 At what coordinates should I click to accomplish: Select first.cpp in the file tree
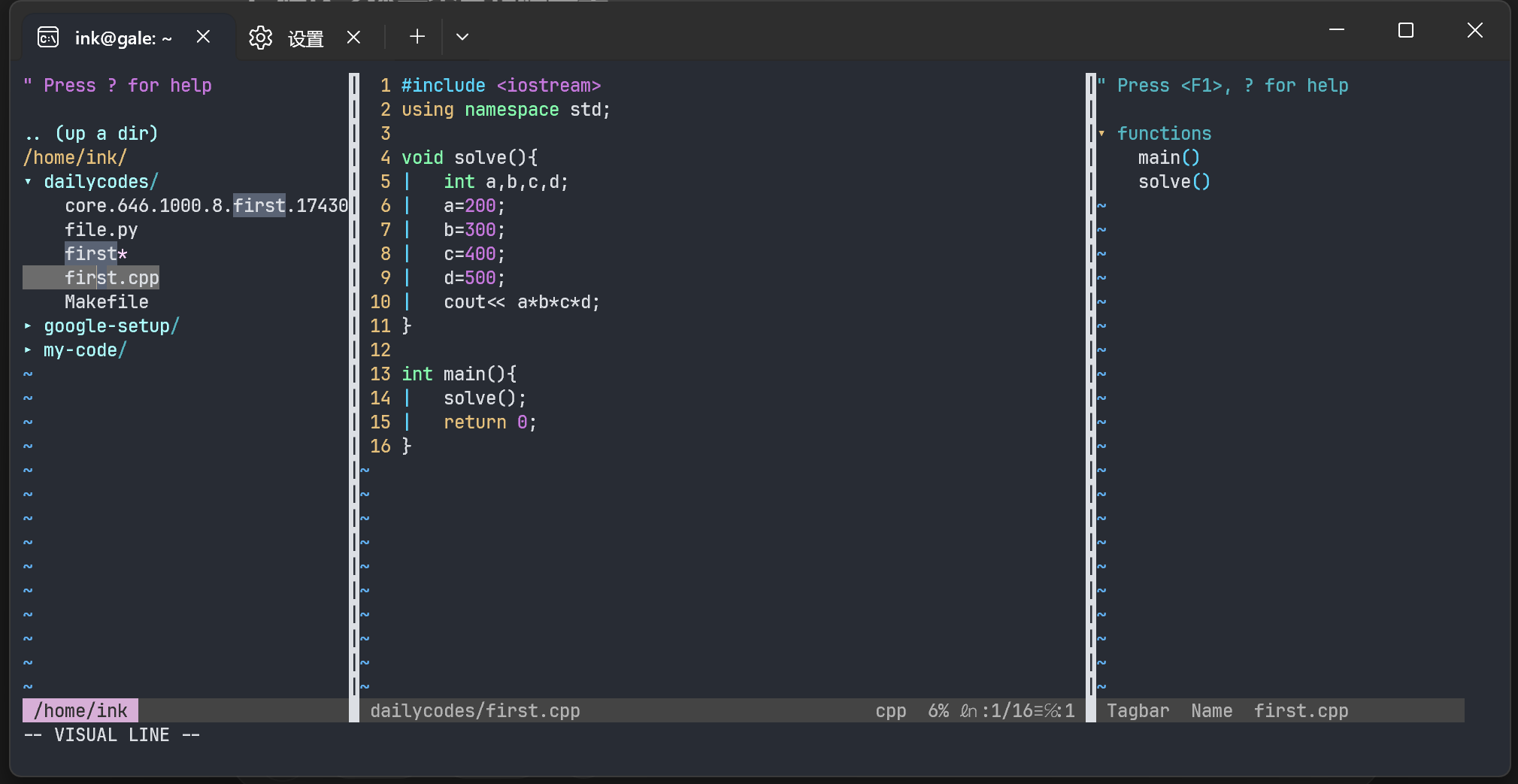coord(112,278)
